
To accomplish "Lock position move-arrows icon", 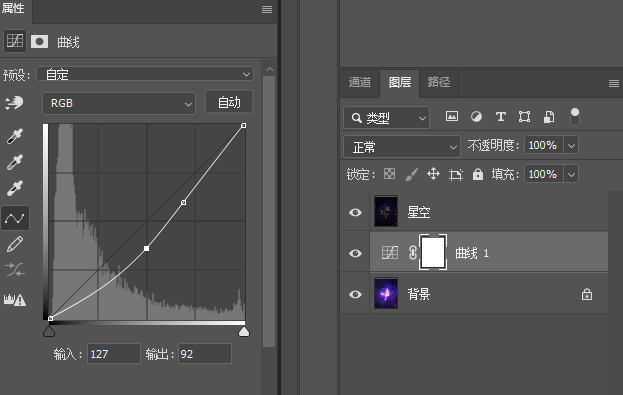I will click(x=433, y=174).
